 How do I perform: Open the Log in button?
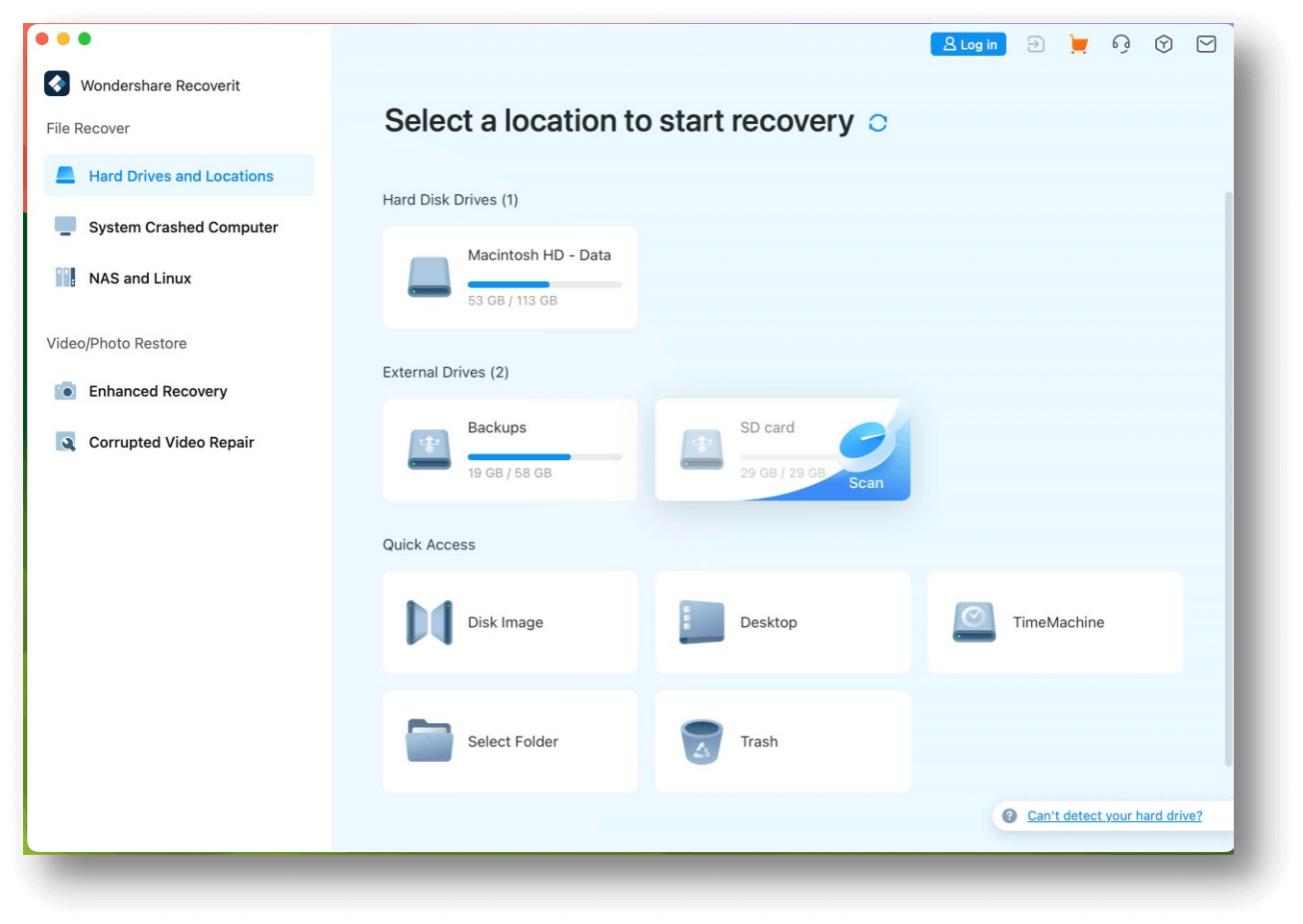tap(968, 43)
